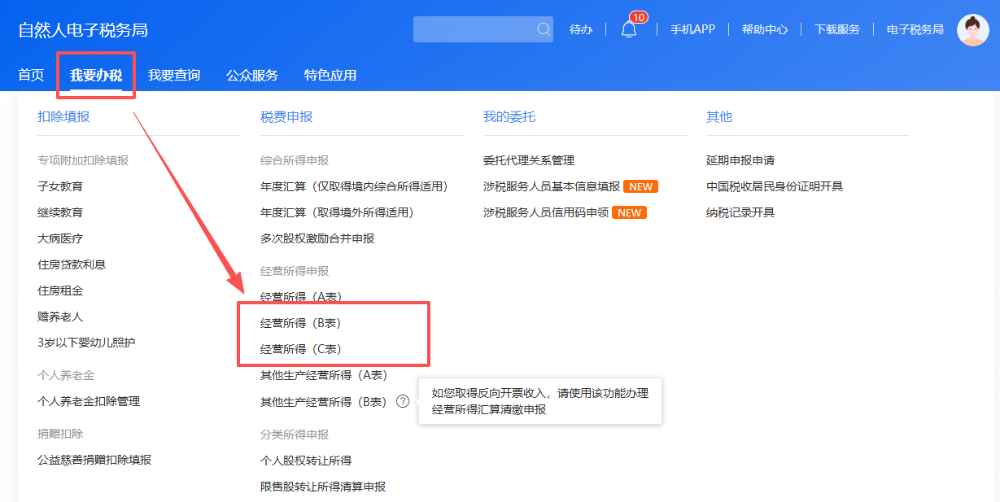Screen dimensions: 1000x502
Task: Open the notification bell icon
Action: [x=629, y=29]
